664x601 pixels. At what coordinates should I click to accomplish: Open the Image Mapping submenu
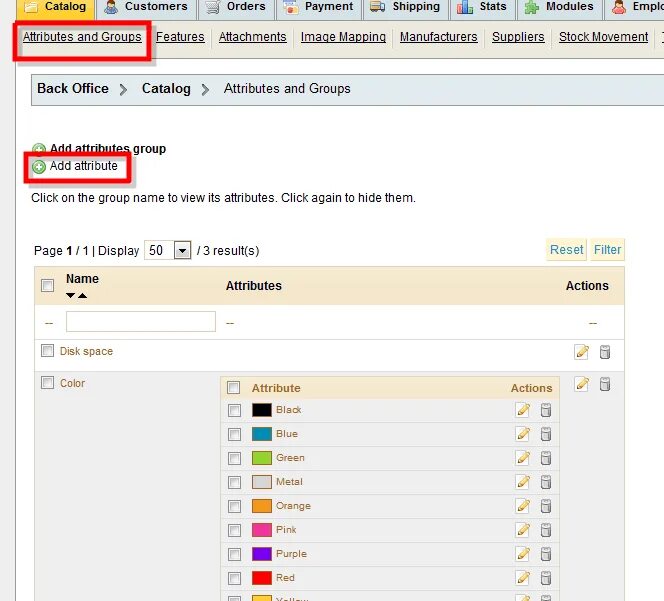pos(343,37)
